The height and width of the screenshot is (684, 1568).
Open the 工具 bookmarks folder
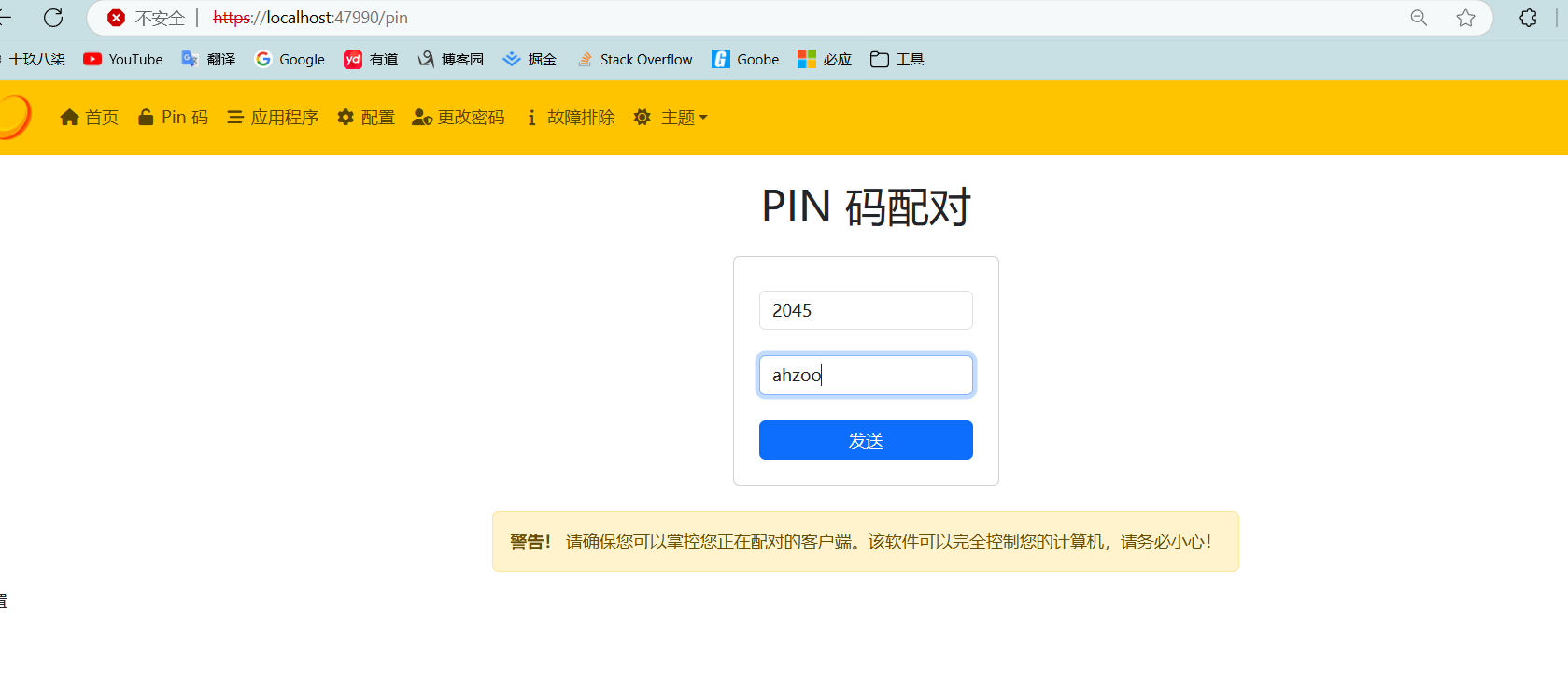coord(897,59)
